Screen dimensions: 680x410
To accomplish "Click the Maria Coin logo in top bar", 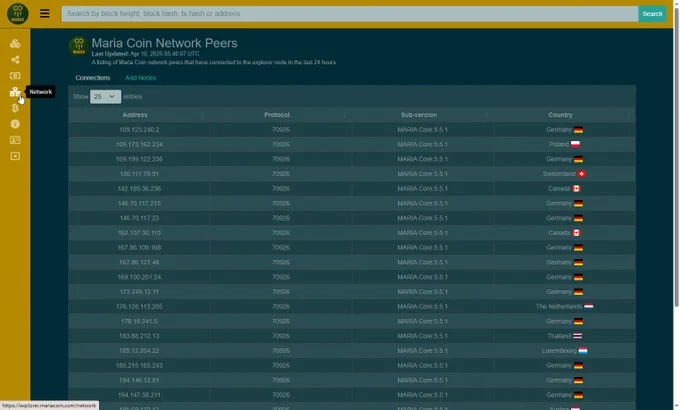I will [18, 13].
